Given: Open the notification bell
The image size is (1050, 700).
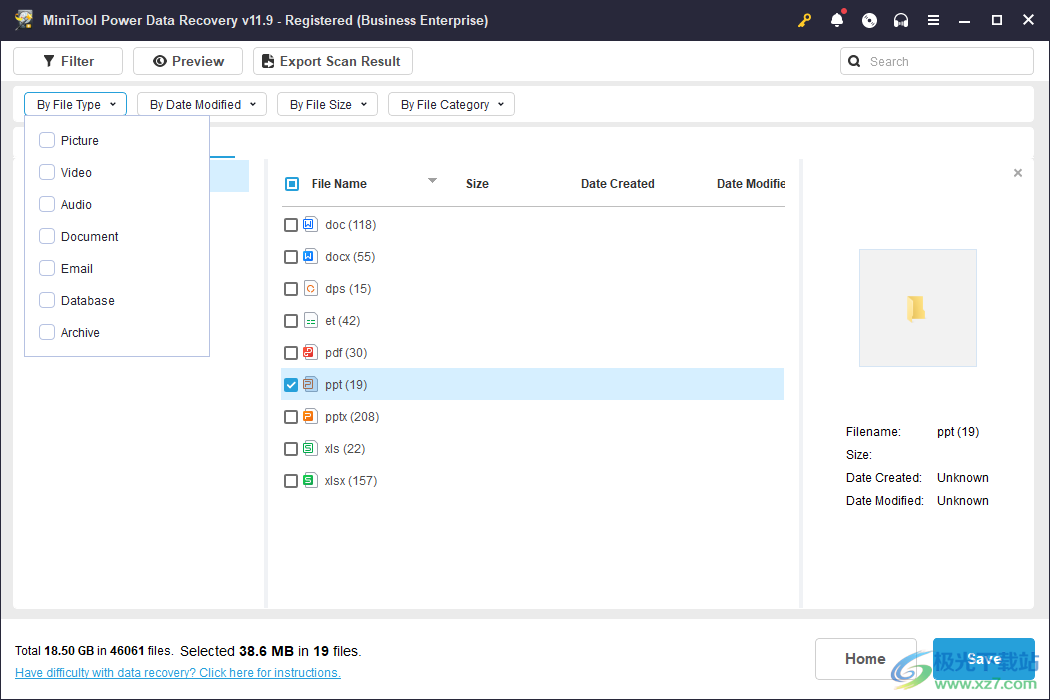Looking at the screenshot, I should tap(837, 21).
